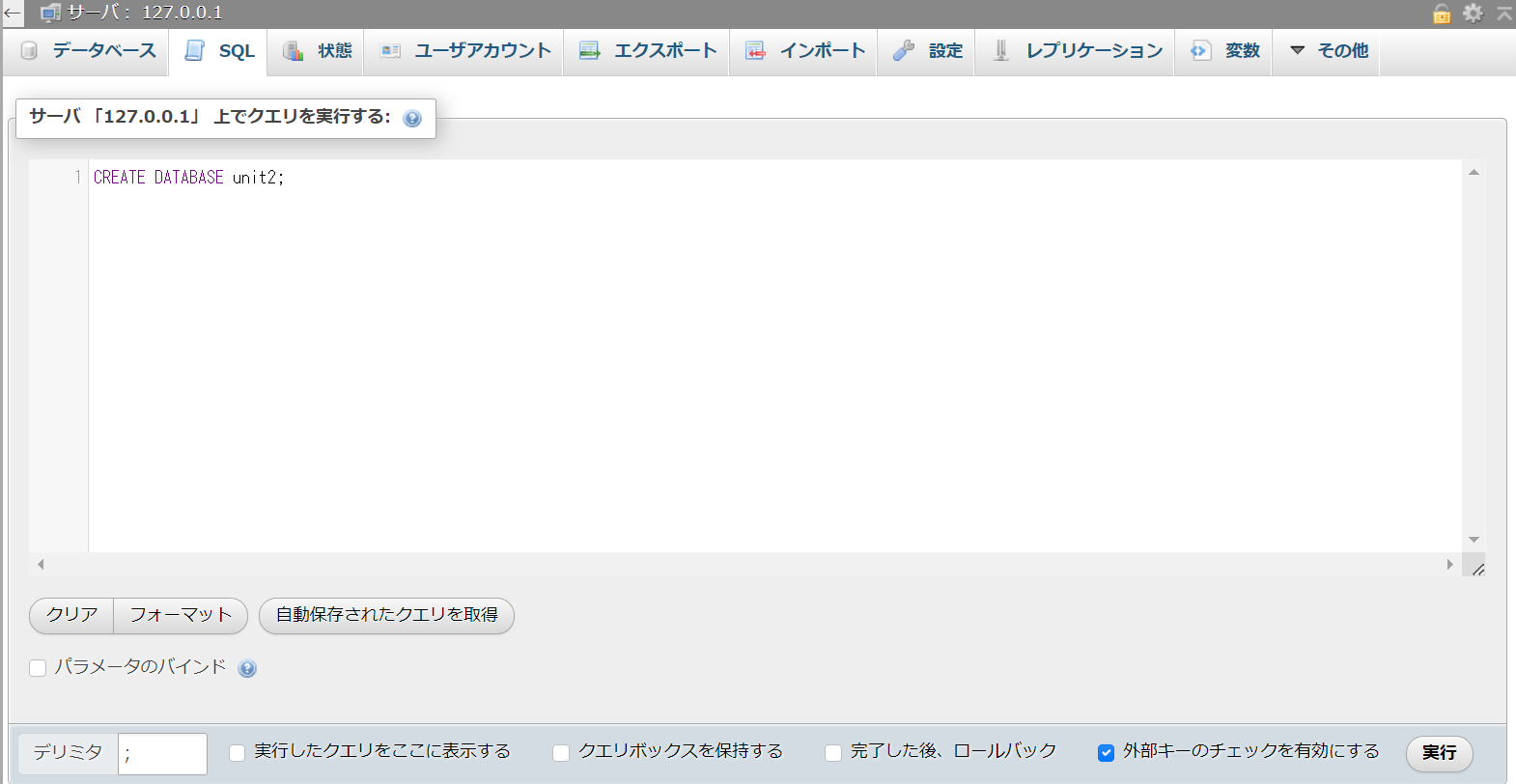Open the 設定 tab
Screen dimensions: 1516x784
(927, 51)
